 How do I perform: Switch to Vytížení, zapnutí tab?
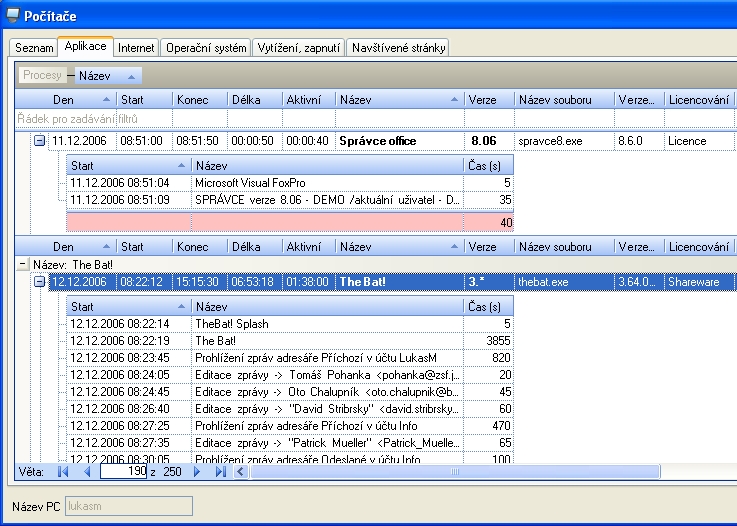click(298, 48)
